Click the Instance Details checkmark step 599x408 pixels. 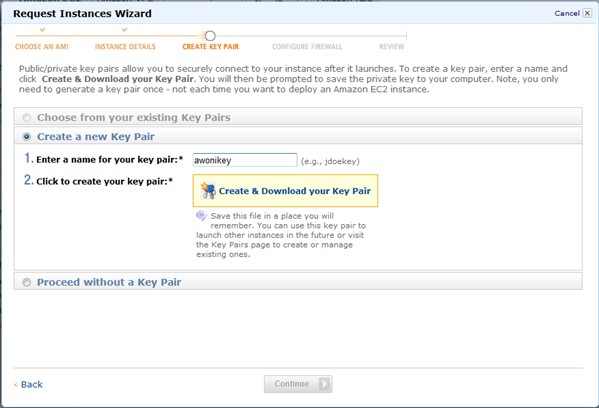pyautogui.click(x=125, y=29)
